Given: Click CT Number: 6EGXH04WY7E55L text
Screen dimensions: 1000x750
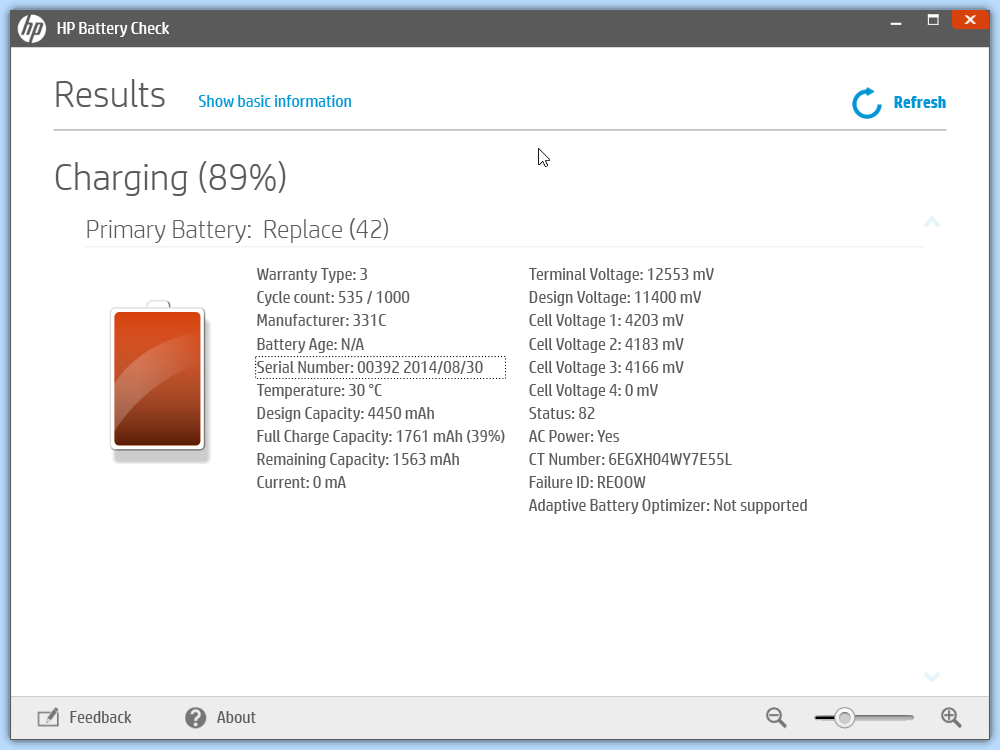Looking at the screenshot, I should coord(630,459).
